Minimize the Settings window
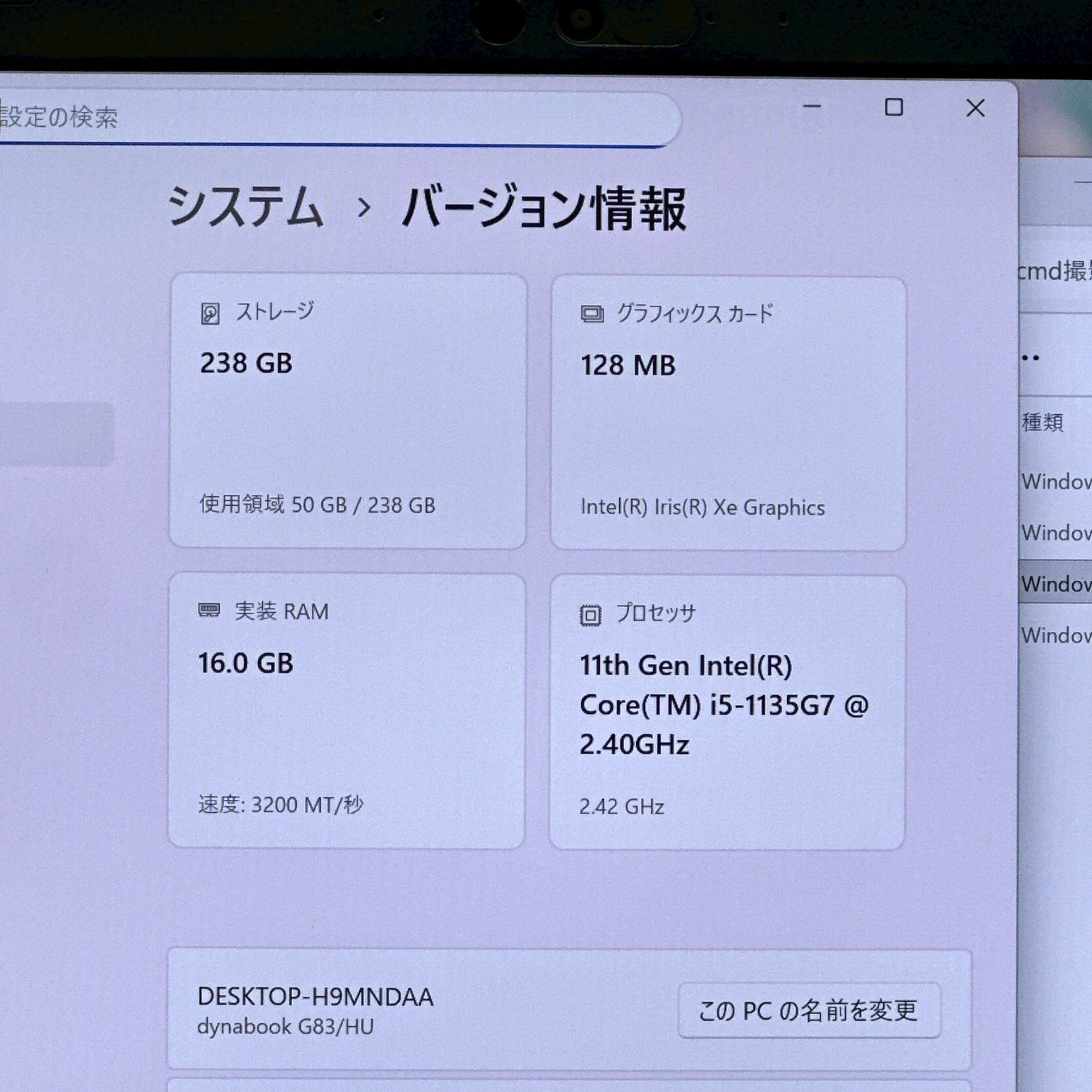Image resolution: width=1092 pixels, height=1092 pixels. 811,108
